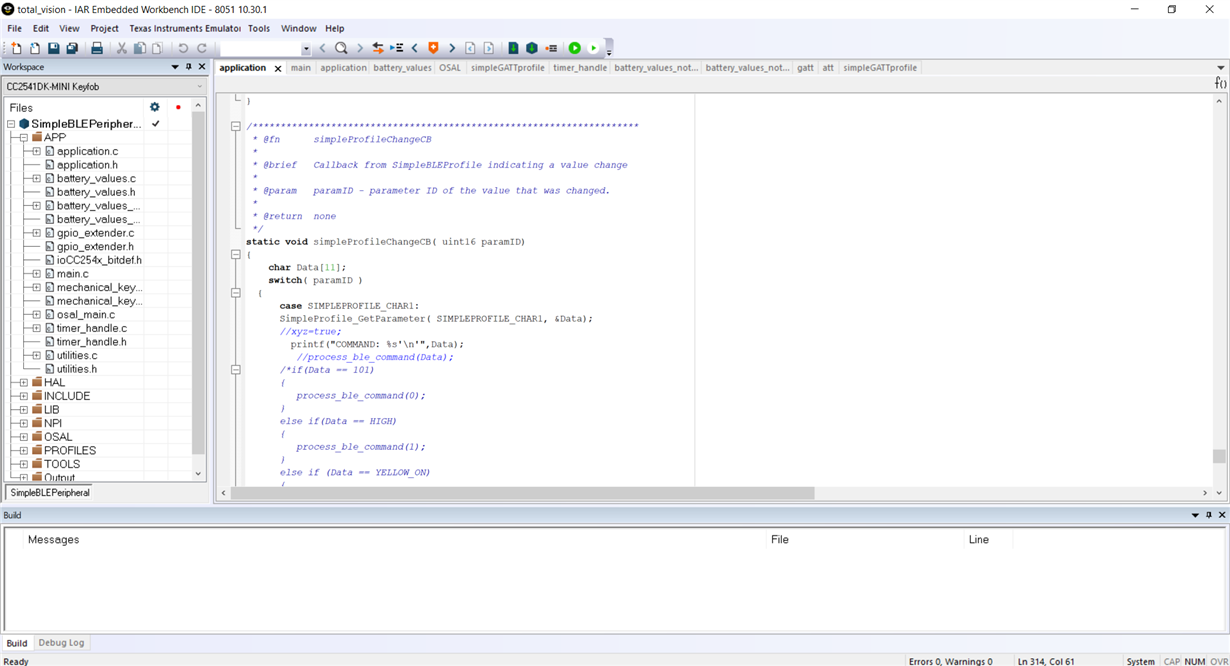Click the Compile toolbar icon
The width and height of the screenshot is (1230, 666).
pyautogui.click(x=513, y=48)
